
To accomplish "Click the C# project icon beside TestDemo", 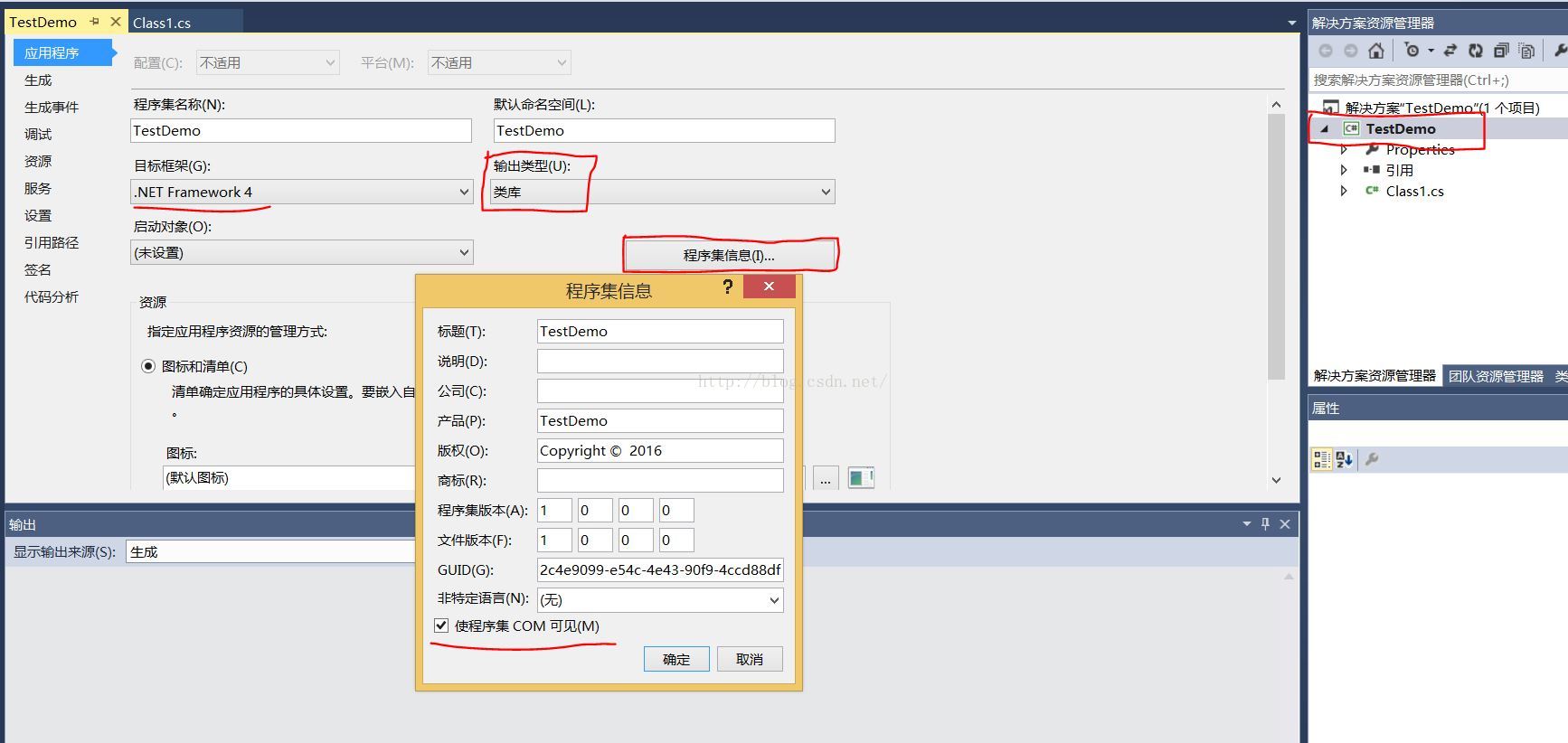I will 1351,128.
